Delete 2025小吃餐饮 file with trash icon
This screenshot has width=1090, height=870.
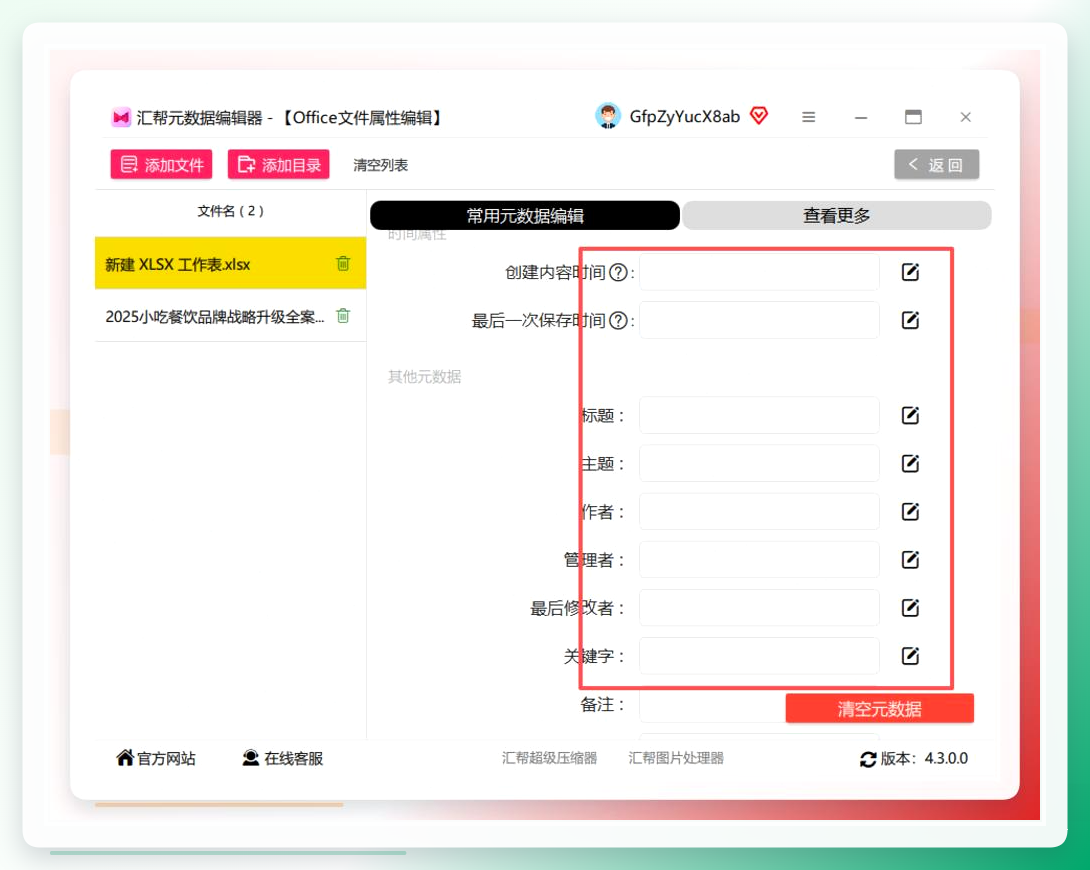(x=343, y=315)
